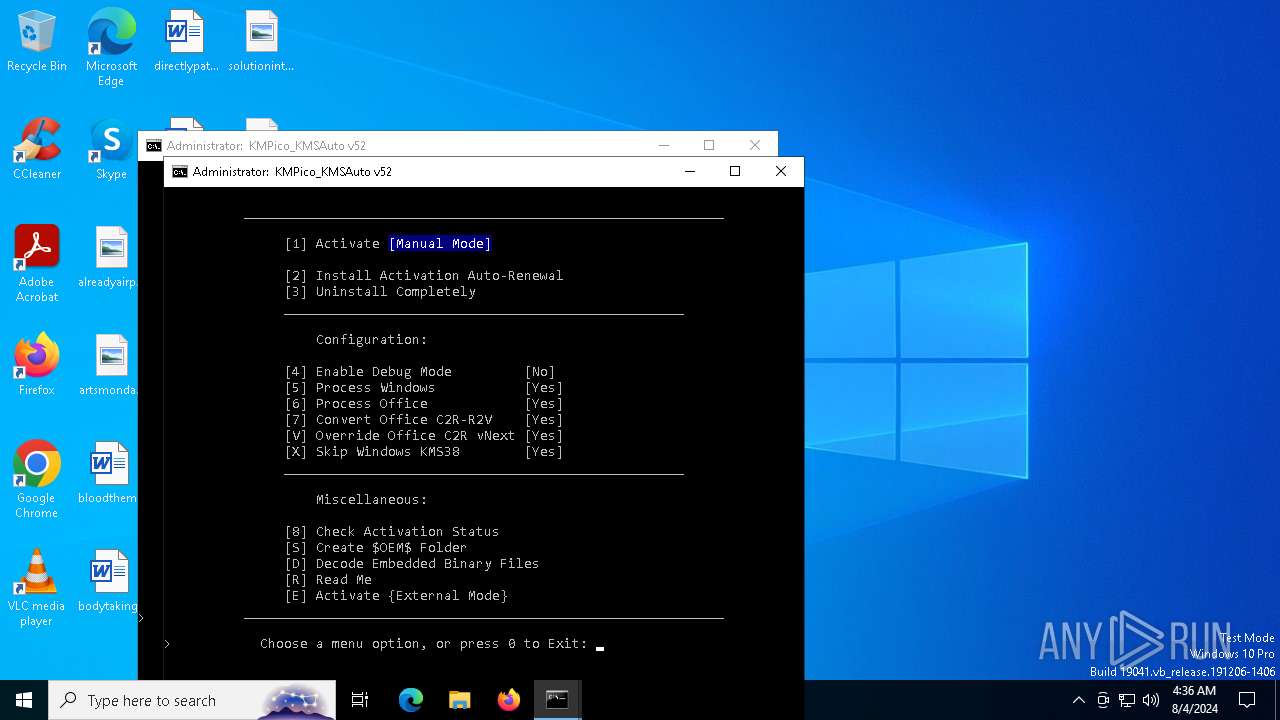Open File Explorer from the taskbar
This screenshot has width=1280, height=720.
tap(459, 700)
